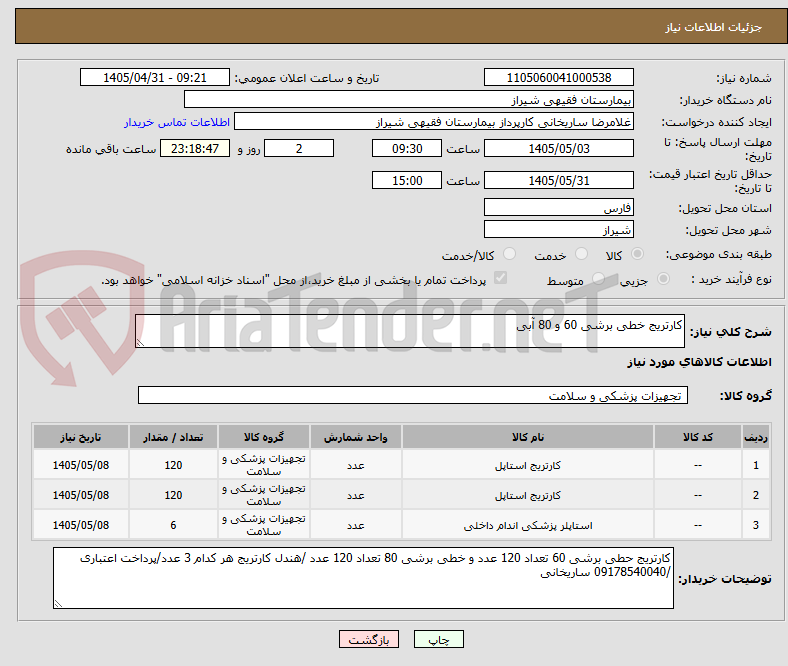Click the date 1405/05/08 in row 3
The image size is (788, 666).
point(81,525)
